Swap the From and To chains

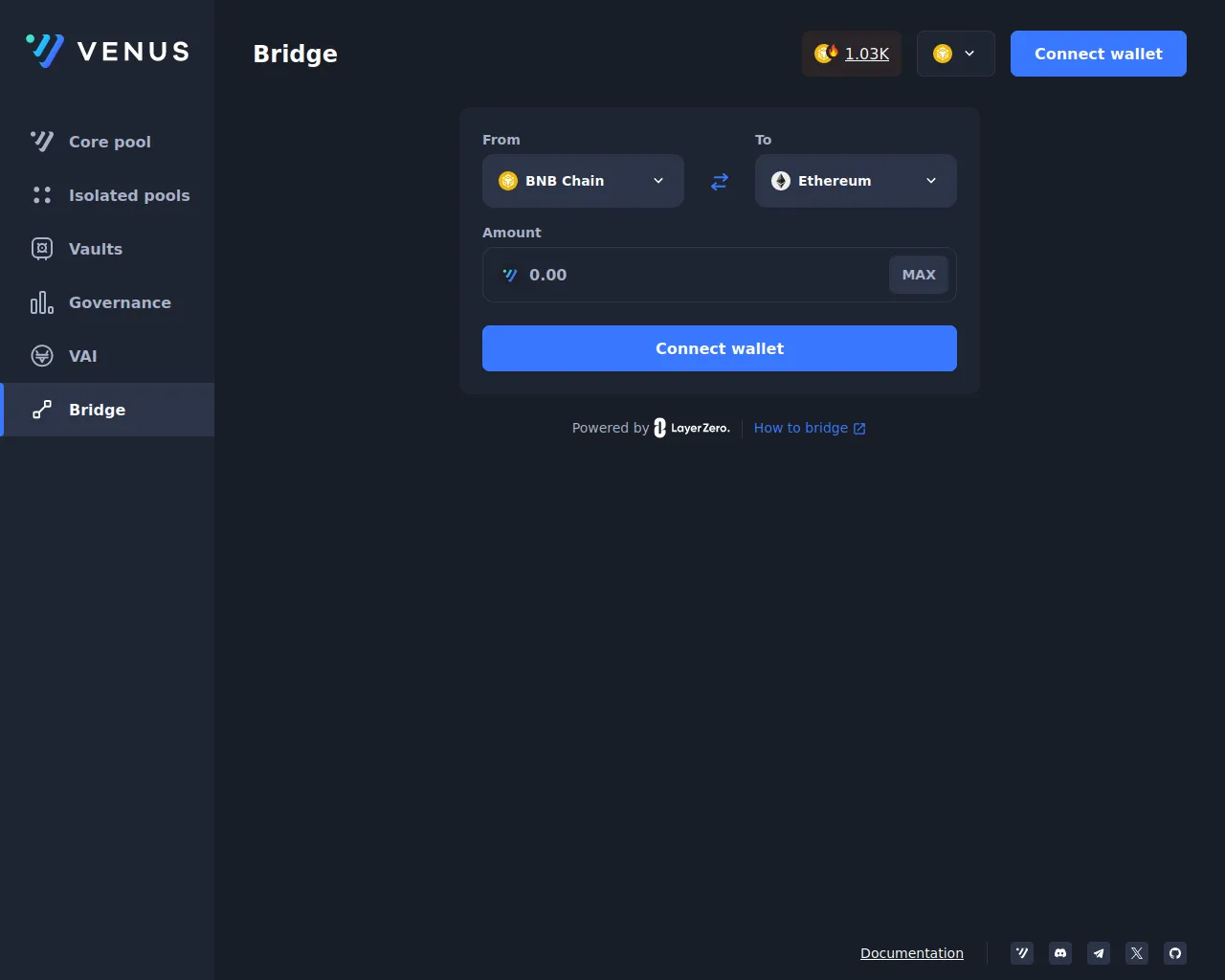point(720,181)
